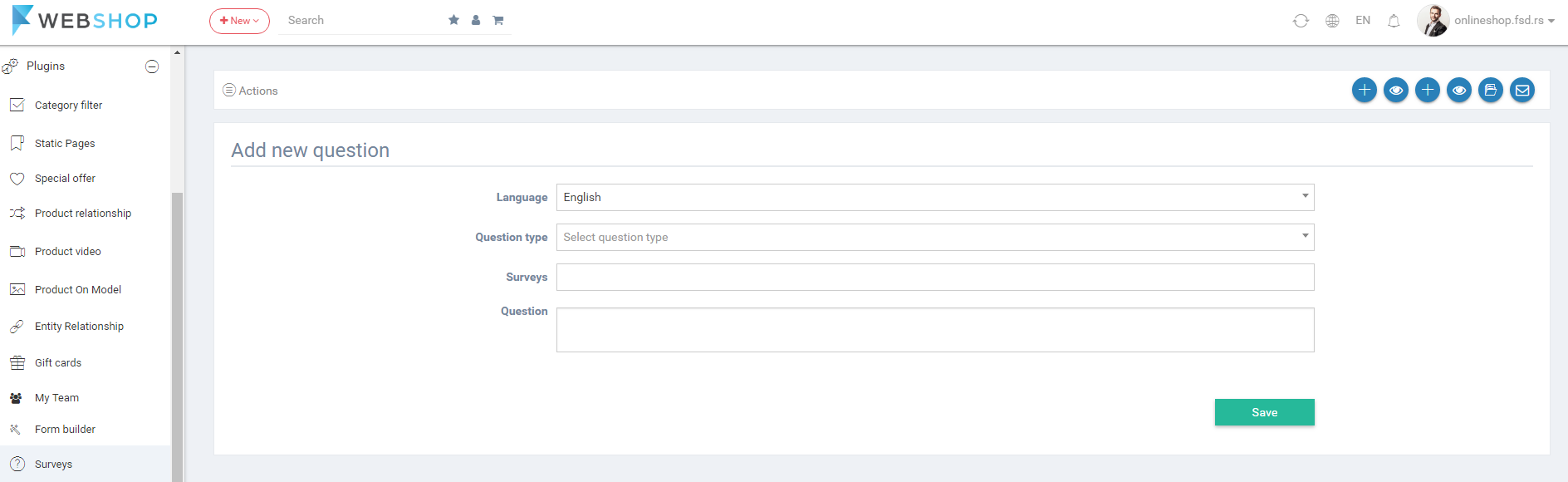Click the sidebar scroll up arrow
Viewport: 1568px width, 482px height.
(x=177, y=52)
